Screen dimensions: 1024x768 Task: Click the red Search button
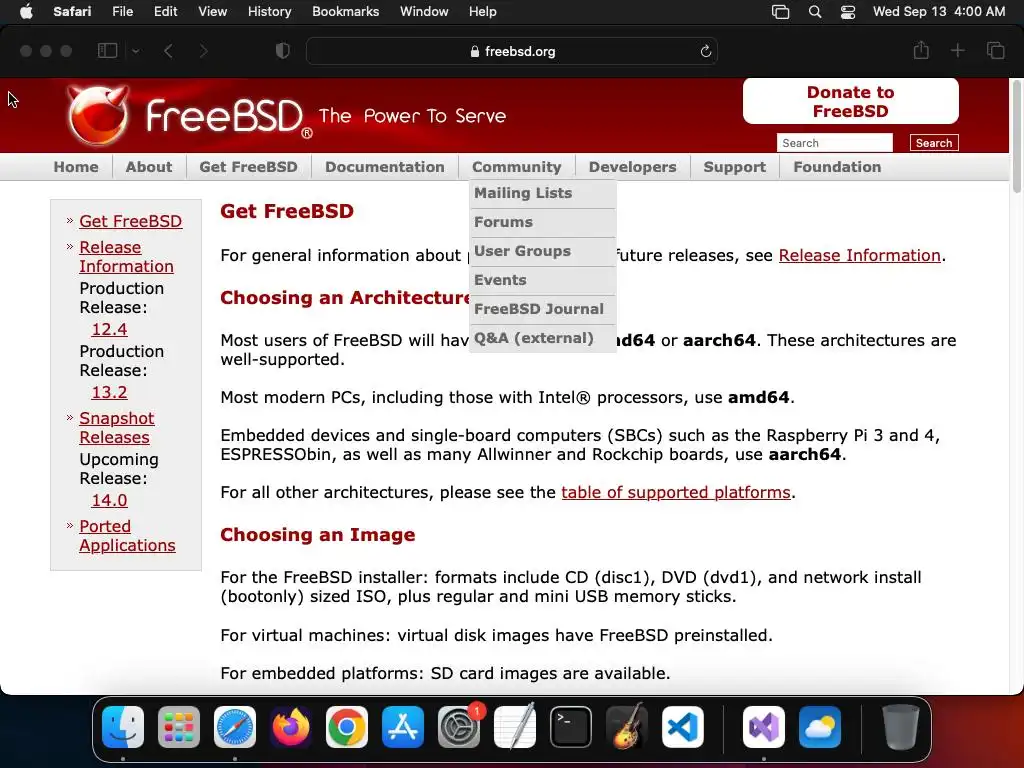click(934, 143)
